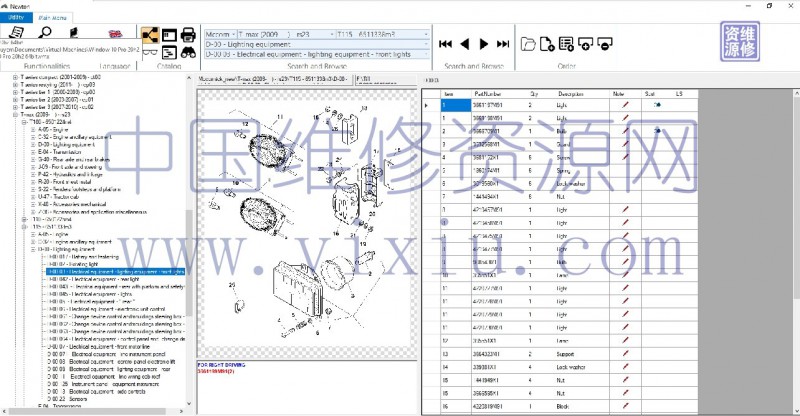800x416 pixels.
Task: Select G-40 Rear axle and rear brakes
Action: coord(73,159)
